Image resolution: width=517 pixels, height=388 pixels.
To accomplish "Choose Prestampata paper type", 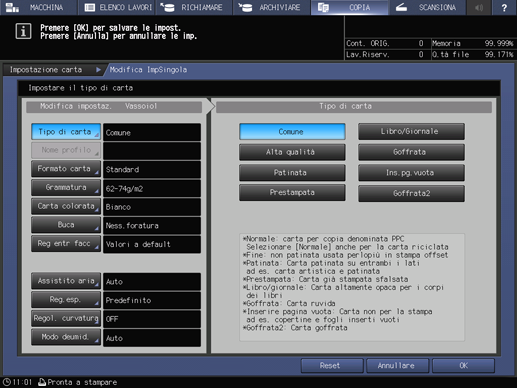I will tap(292, 193).
